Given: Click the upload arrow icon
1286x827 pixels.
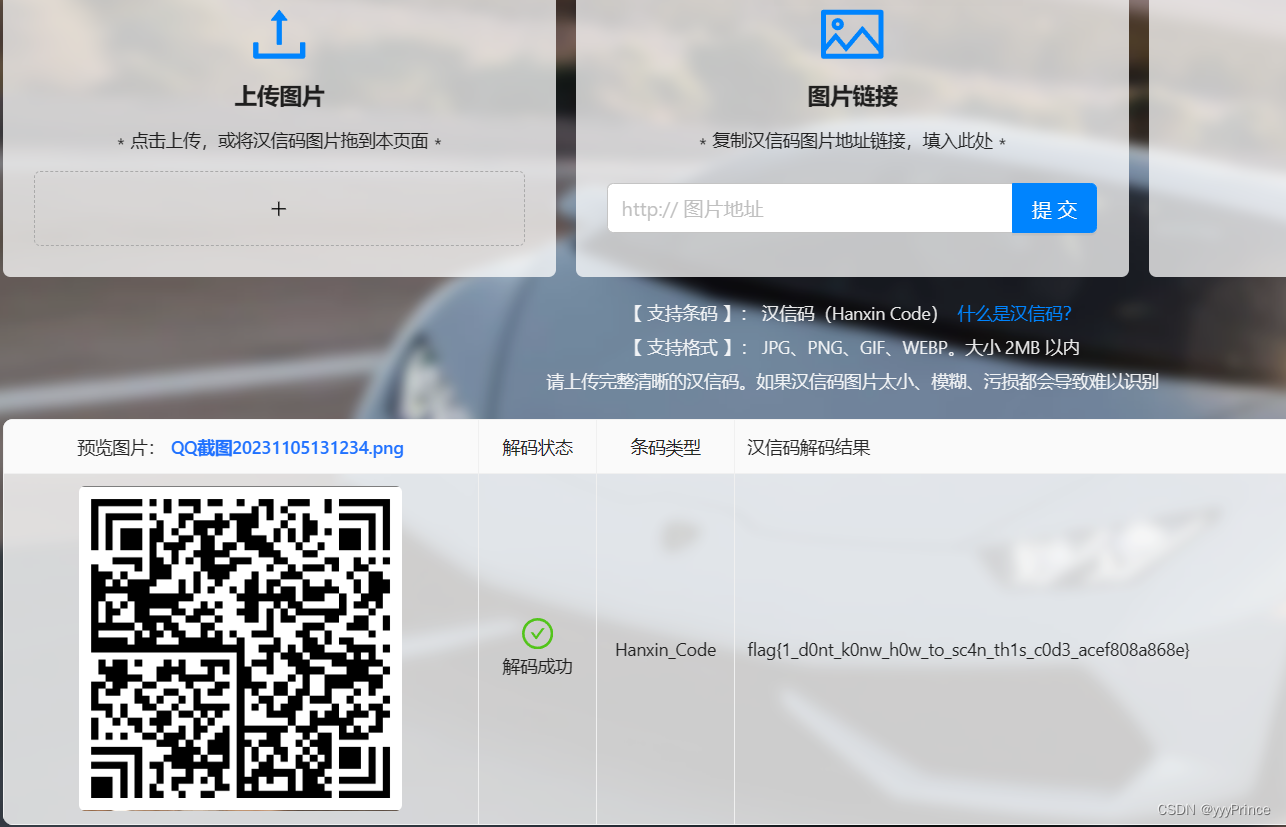Looking at the screenshot, I should point(279,35).
